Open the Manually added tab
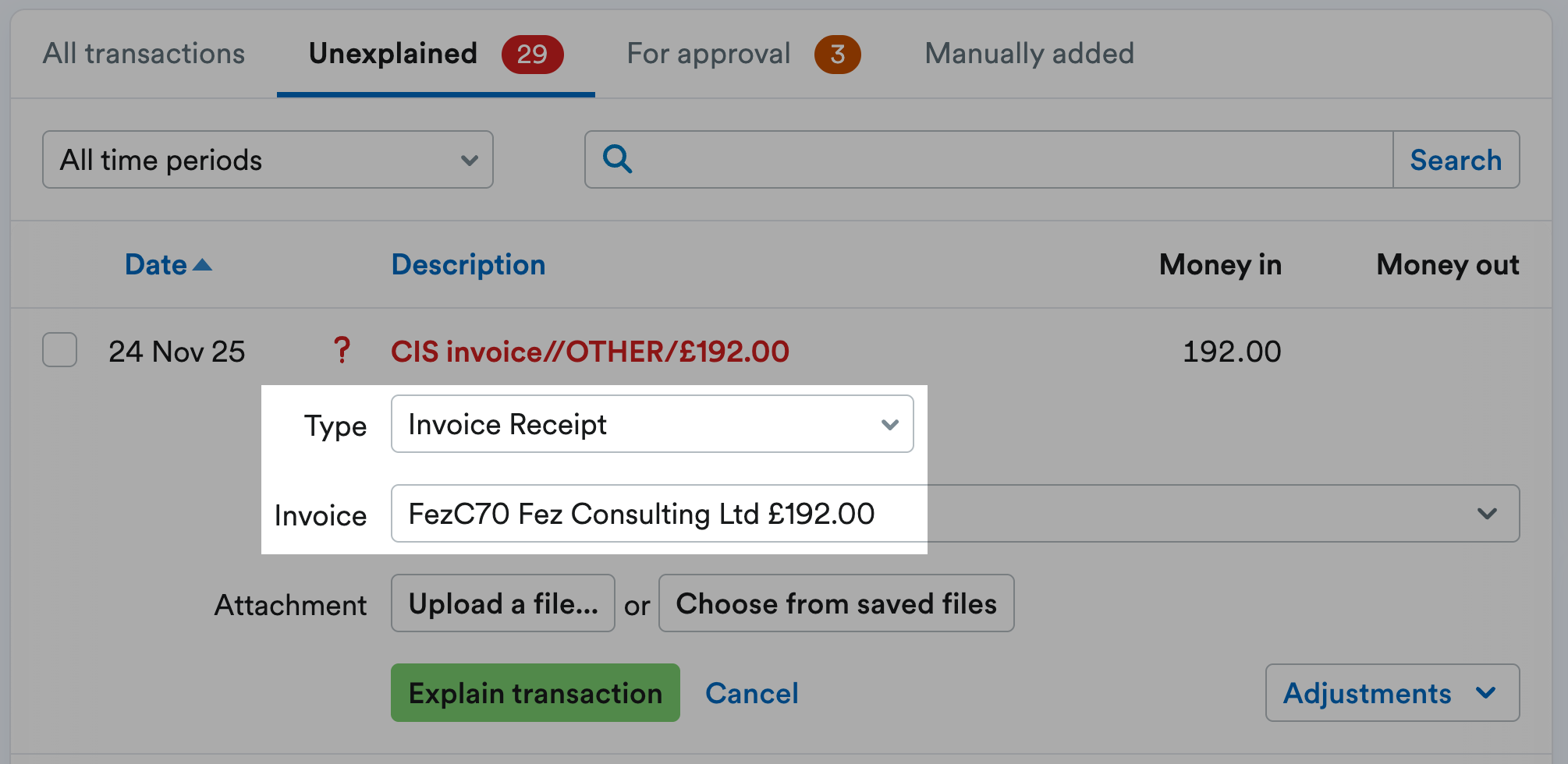Screen dimensions: 1568x764 tap(1028, 53)
